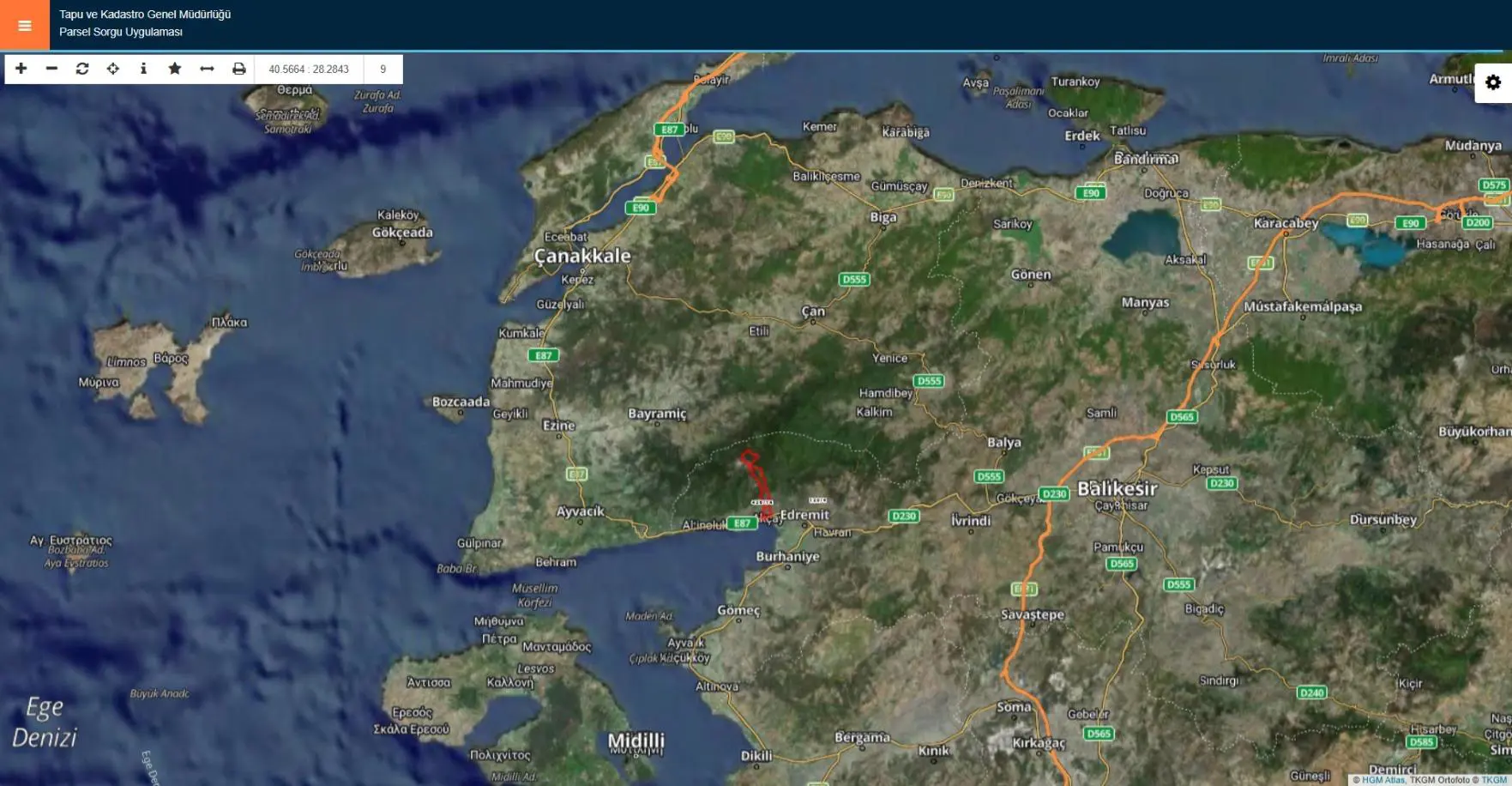The height and width of the screenshot is (786, 1512).
Task: Click the Gökçeada island label
Action: [x=402, y=233]
